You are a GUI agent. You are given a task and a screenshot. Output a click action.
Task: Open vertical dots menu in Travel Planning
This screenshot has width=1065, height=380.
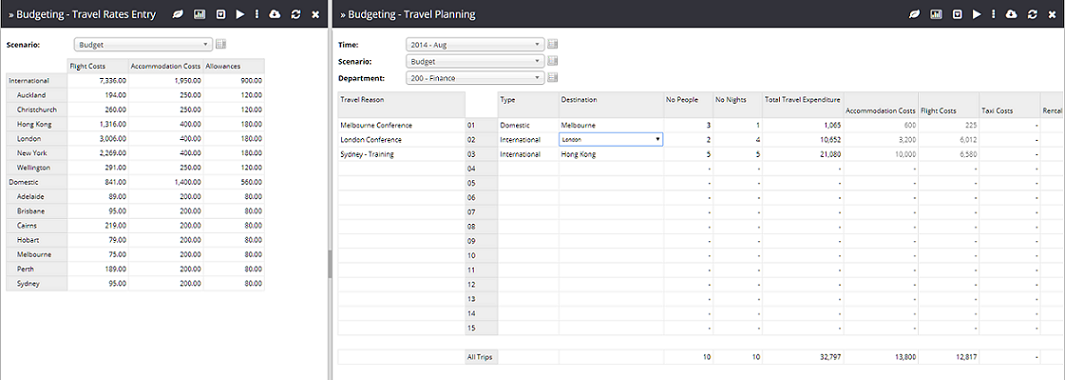994,14
